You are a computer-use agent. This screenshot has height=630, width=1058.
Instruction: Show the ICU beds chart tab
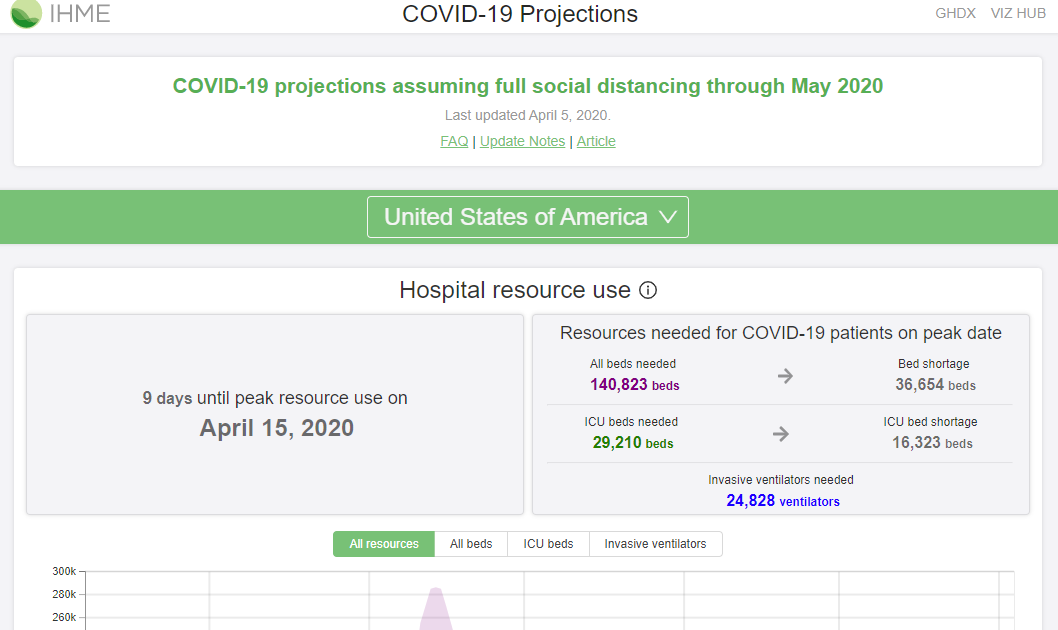click(x=548, y=544)
